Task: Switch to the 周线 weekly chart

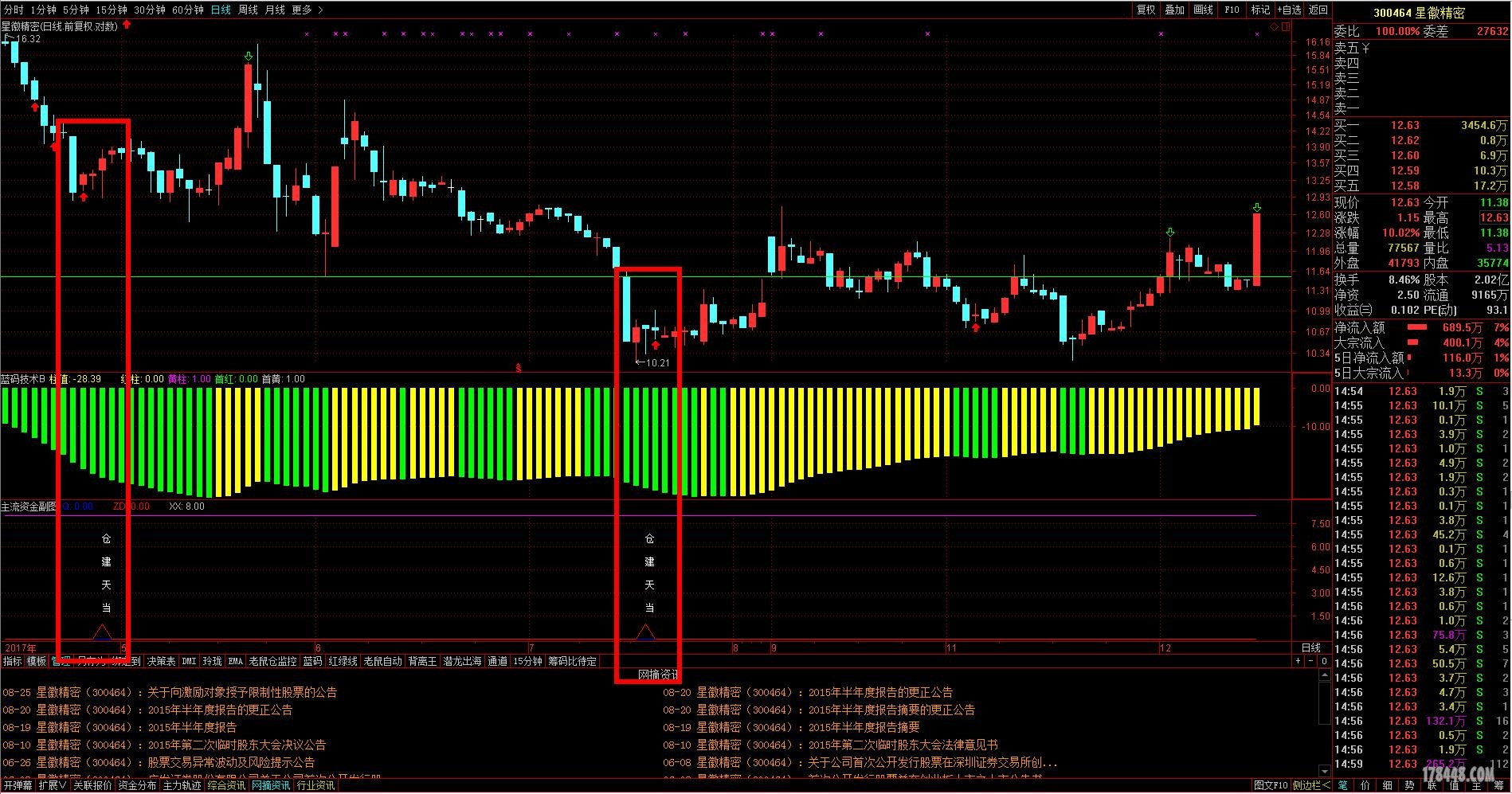Action: [248, 10]
